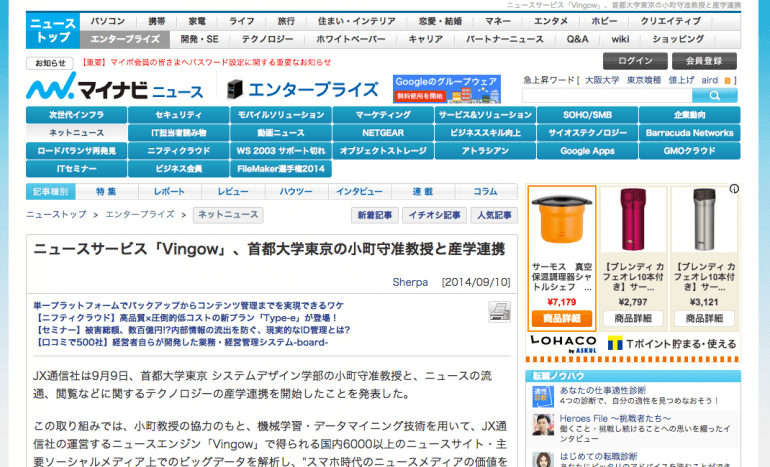Click the LOHACO by ASKUL logo

coord(563,344)
